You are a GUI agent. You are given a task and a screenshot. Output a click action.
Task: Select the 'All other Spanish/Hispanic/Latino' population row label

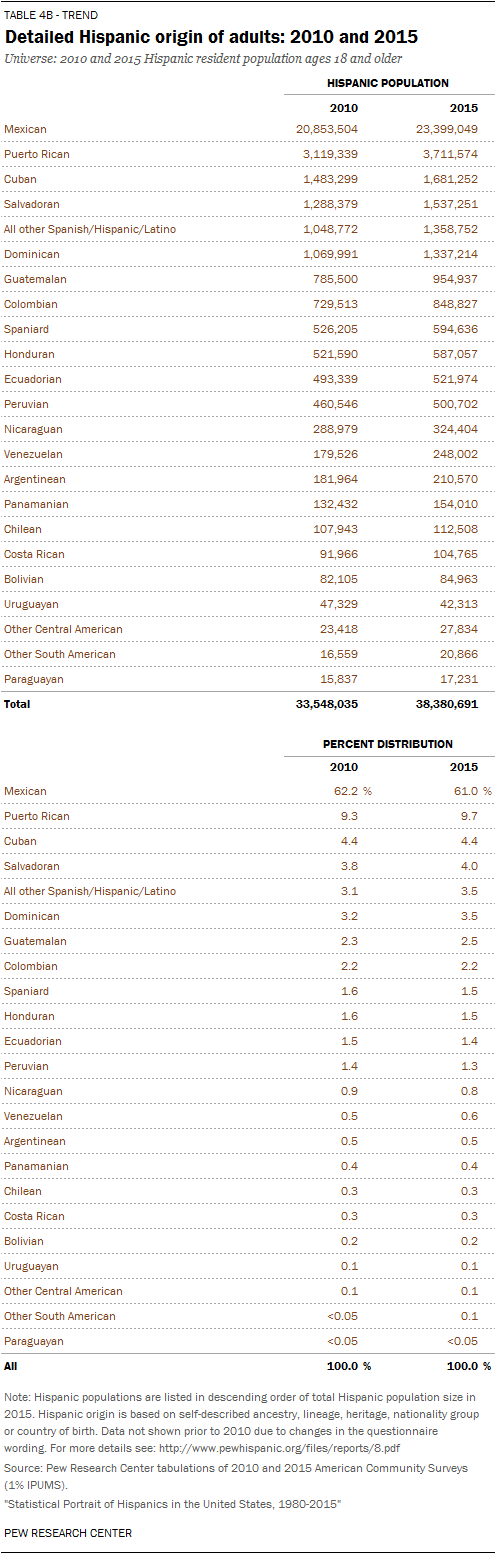(90, 229)
